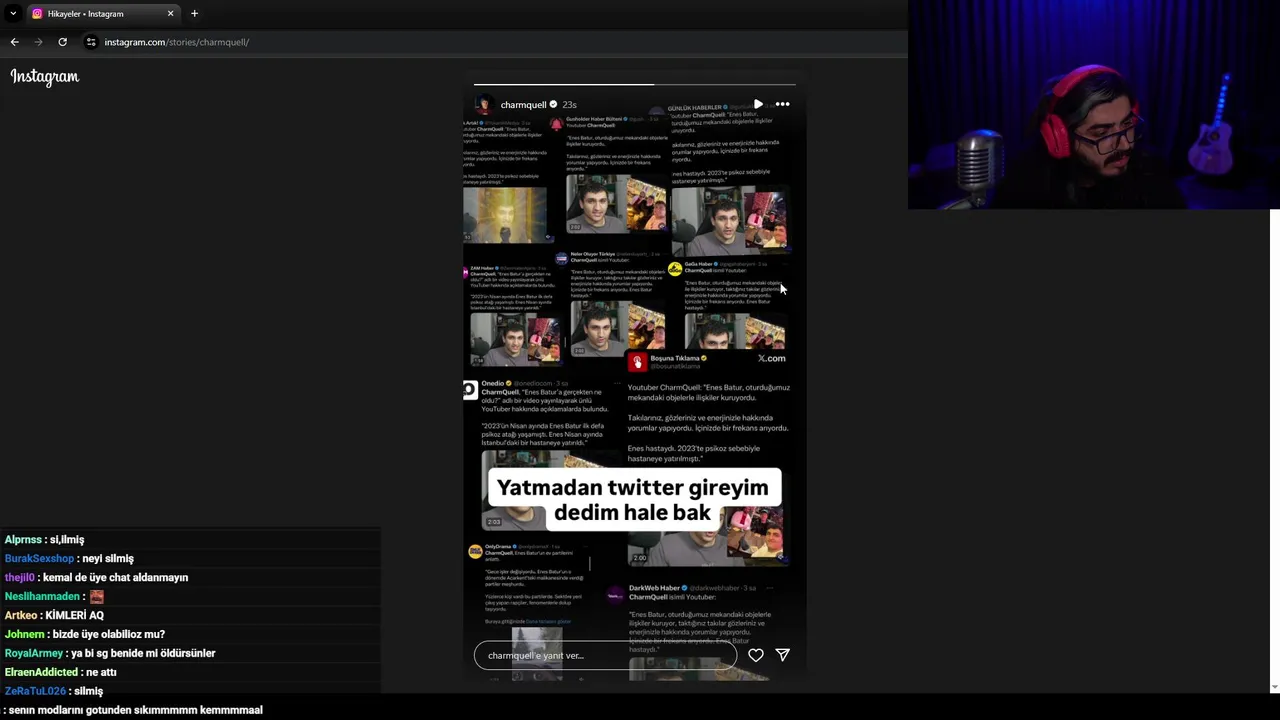Click the page scrollbar down arrow
This screenshot has height=720, width=1280.
(1273, 688)
